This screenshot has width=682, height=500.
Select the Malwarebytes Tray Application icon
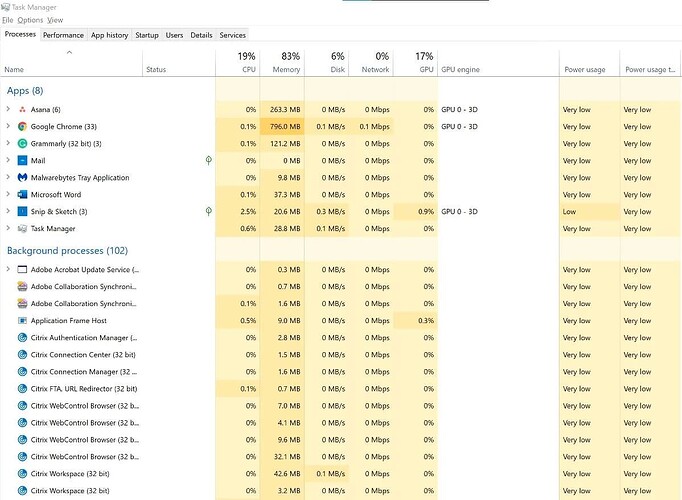pos(22,177)
